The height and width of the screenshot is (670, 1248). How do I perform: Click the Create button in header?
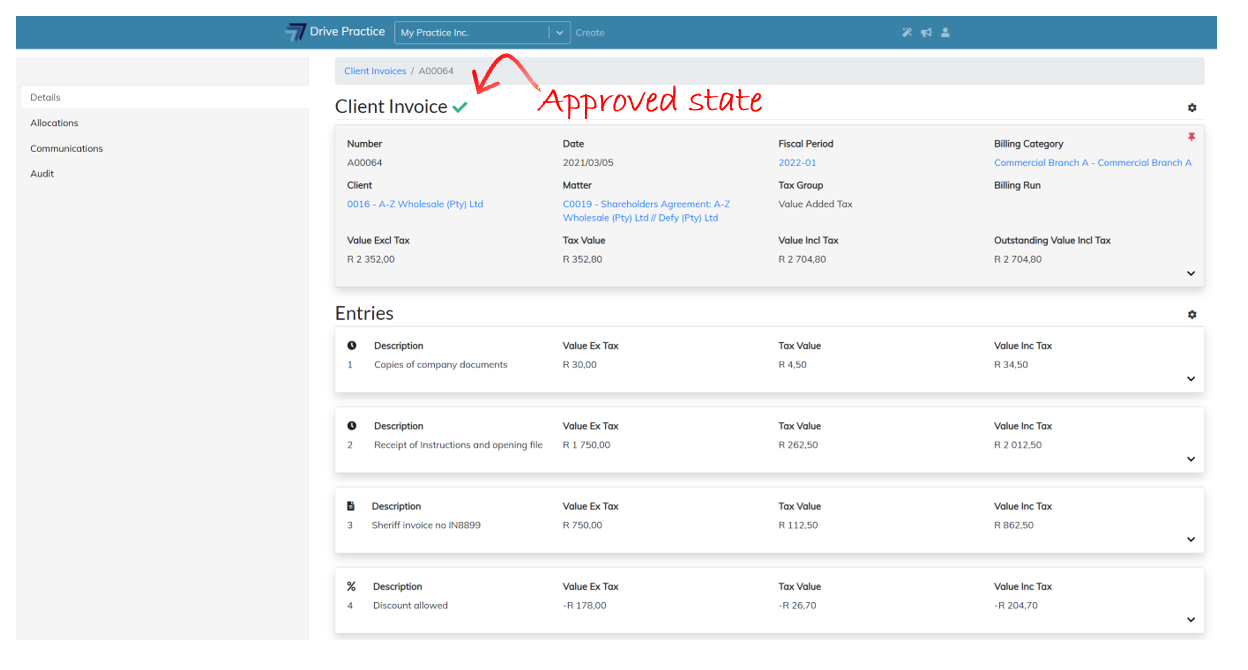coord(590,33)
